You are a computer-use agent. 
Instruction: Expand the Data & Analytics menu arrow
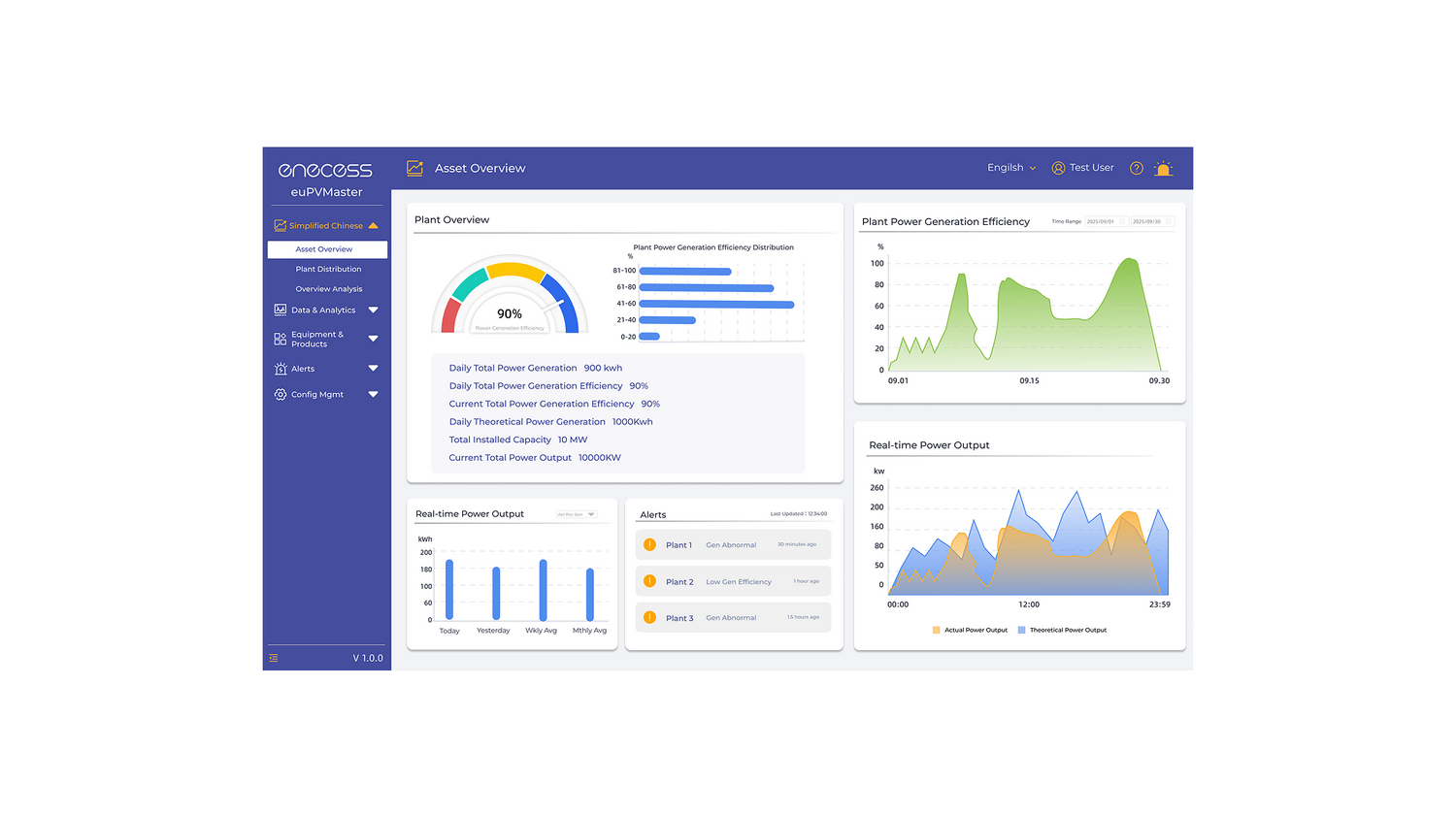click(373, 310)
